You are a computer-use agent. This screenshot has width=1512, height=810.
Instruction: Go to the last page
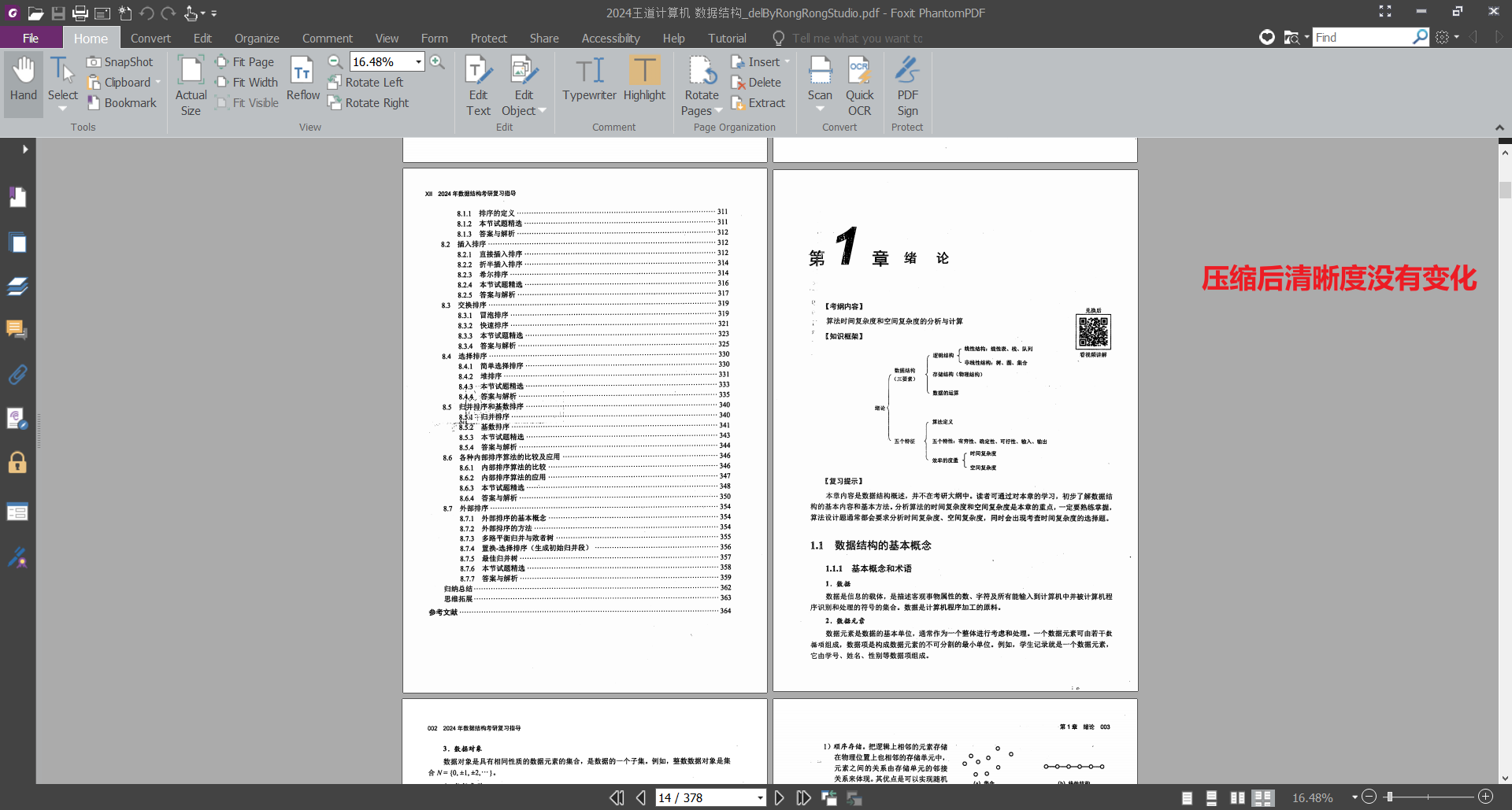point(803,797)
